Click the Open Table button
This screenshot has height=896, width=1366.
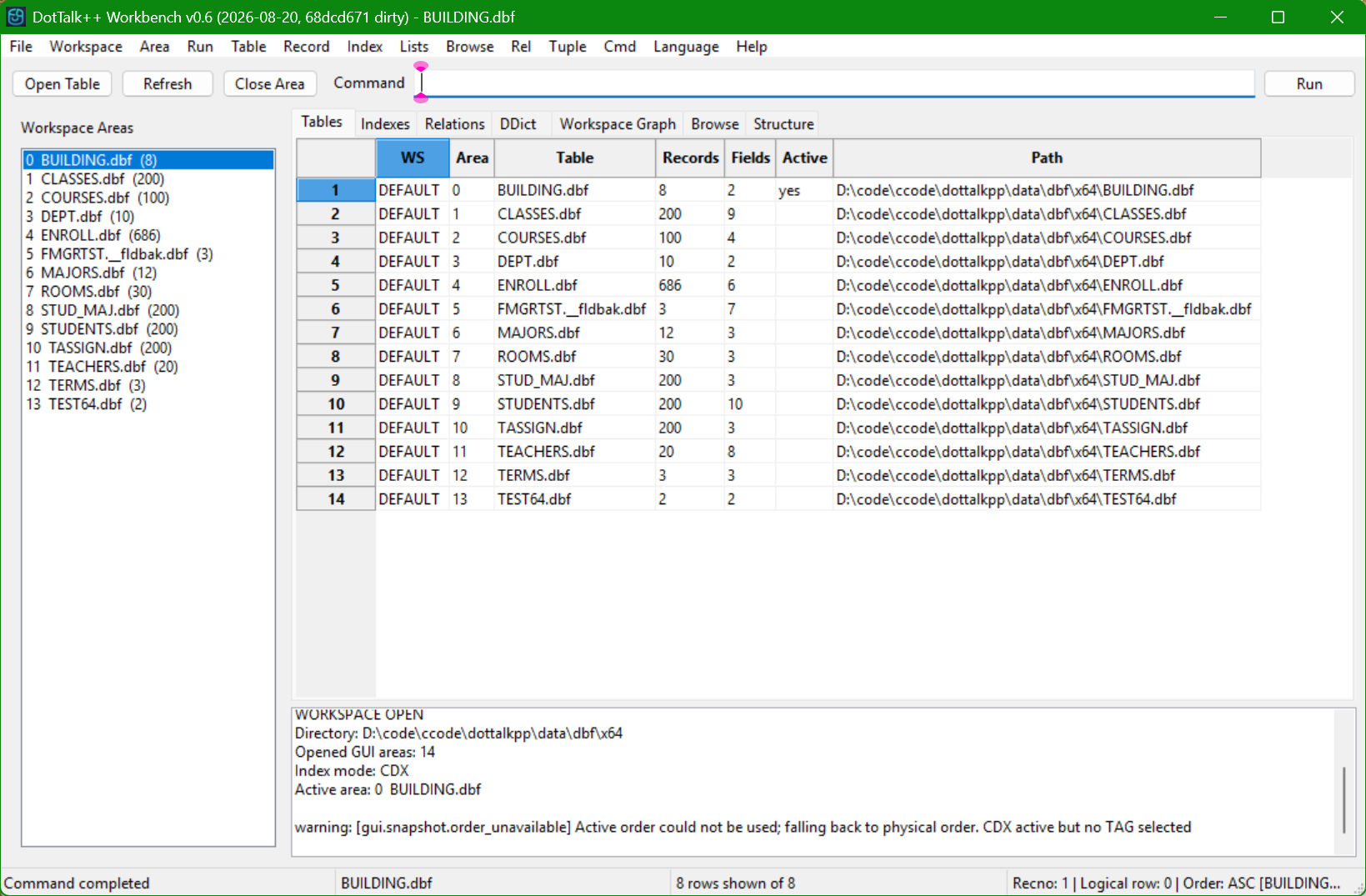[x=63, y=83]
